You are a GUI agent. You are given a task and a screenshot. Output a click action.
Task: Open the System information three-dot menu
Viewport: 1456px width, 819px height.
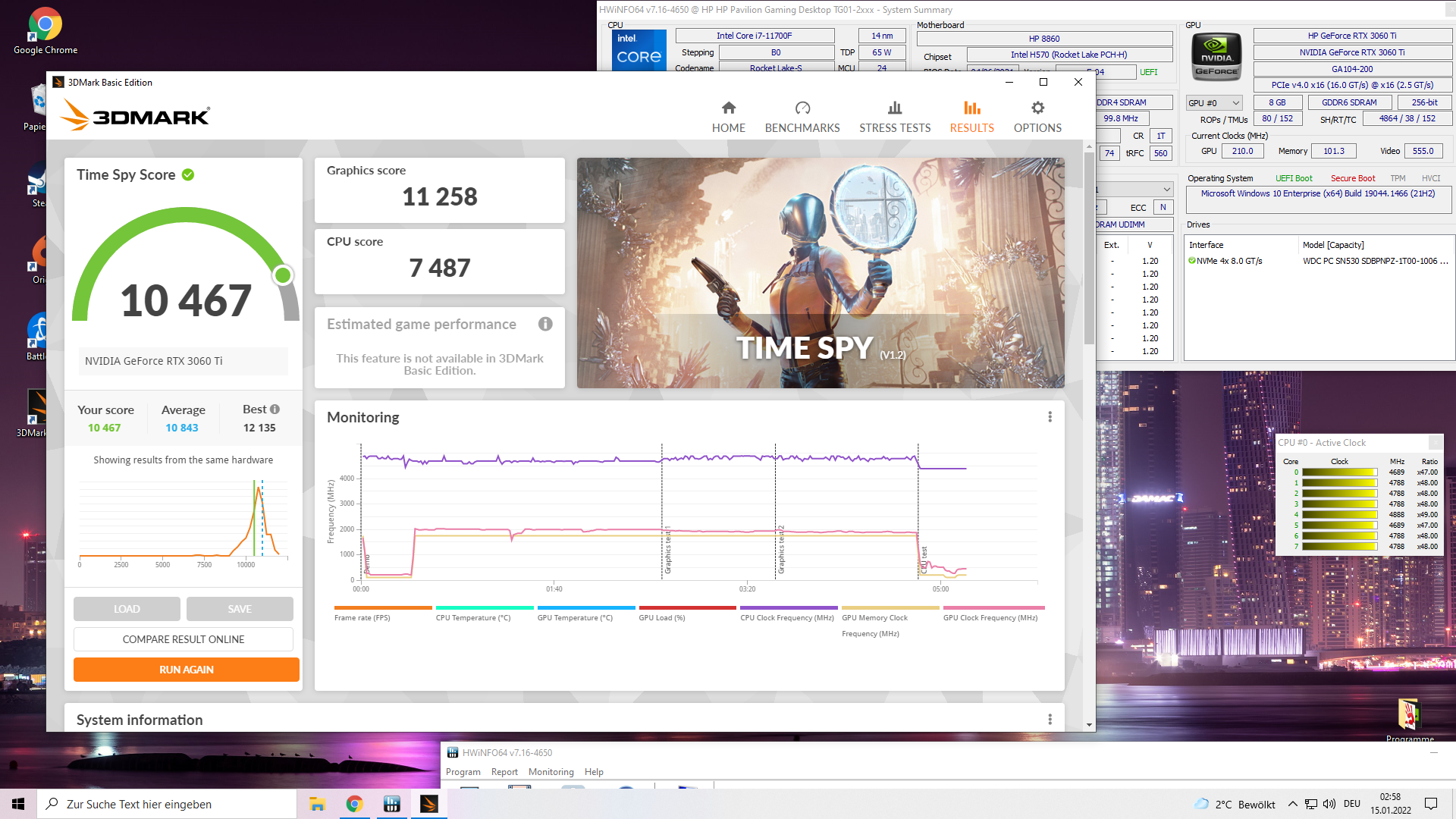(x=1050, y=719)
